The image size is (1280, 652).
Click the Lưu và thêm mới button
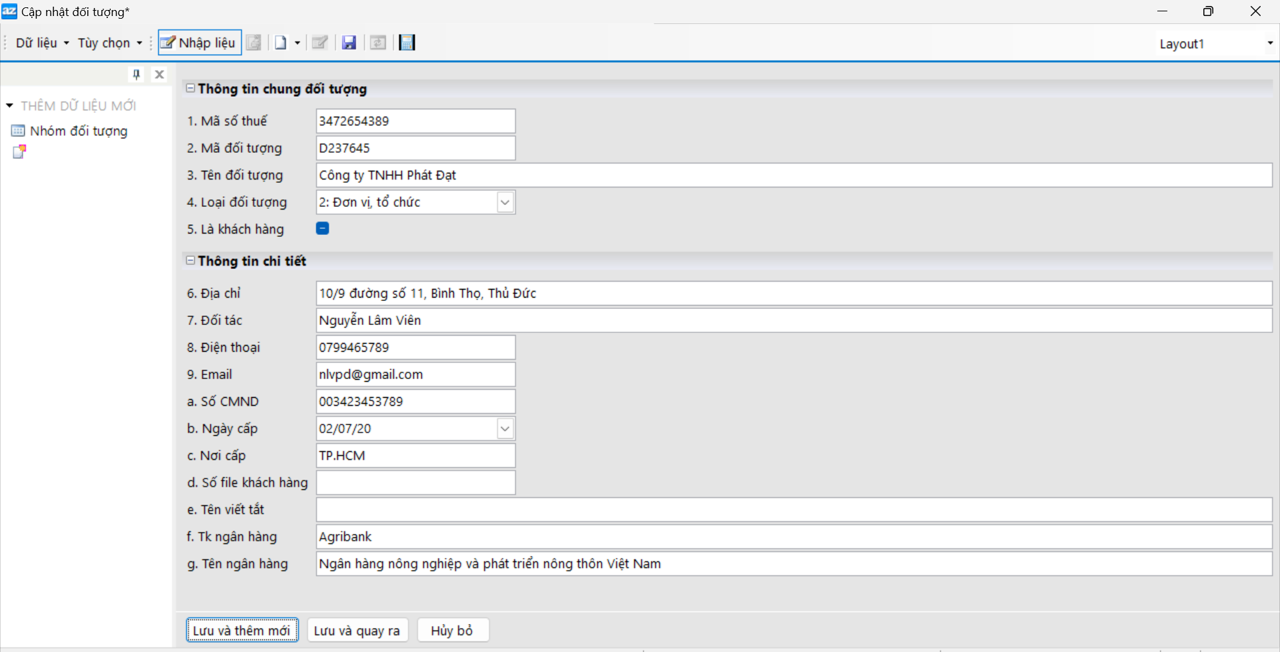point(242,631)
